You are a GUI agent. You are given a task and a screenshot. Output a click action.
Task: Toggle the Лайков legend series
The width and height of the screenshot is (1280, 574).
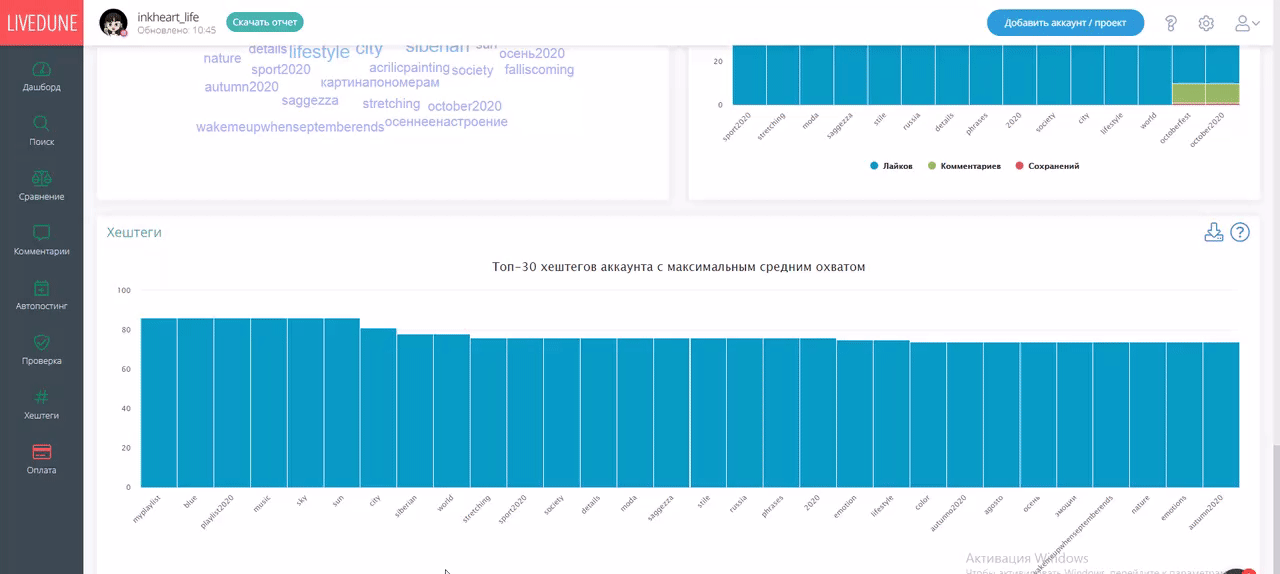(891, 166)
